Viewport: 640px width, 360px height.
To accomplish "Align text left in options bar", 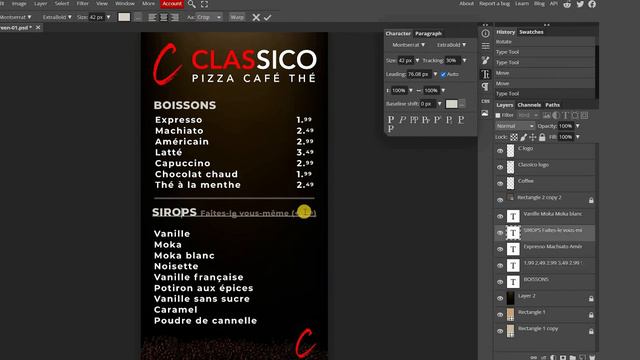I will tap(152, 18).
